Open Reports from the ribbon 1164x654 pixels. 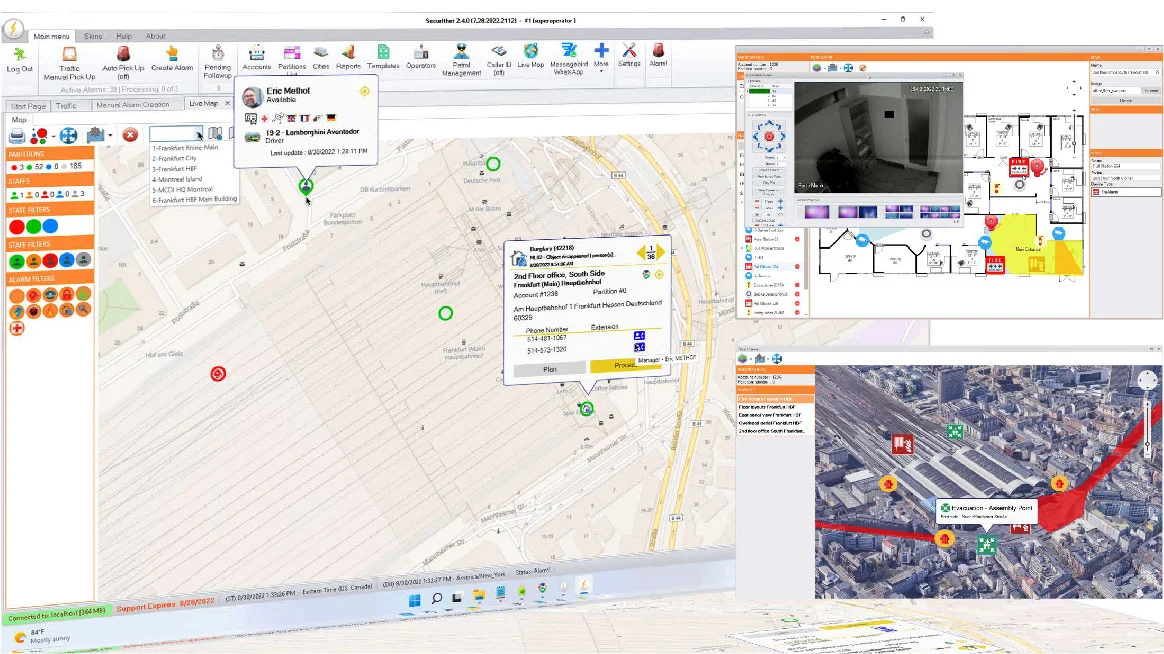tap(348, 56)
